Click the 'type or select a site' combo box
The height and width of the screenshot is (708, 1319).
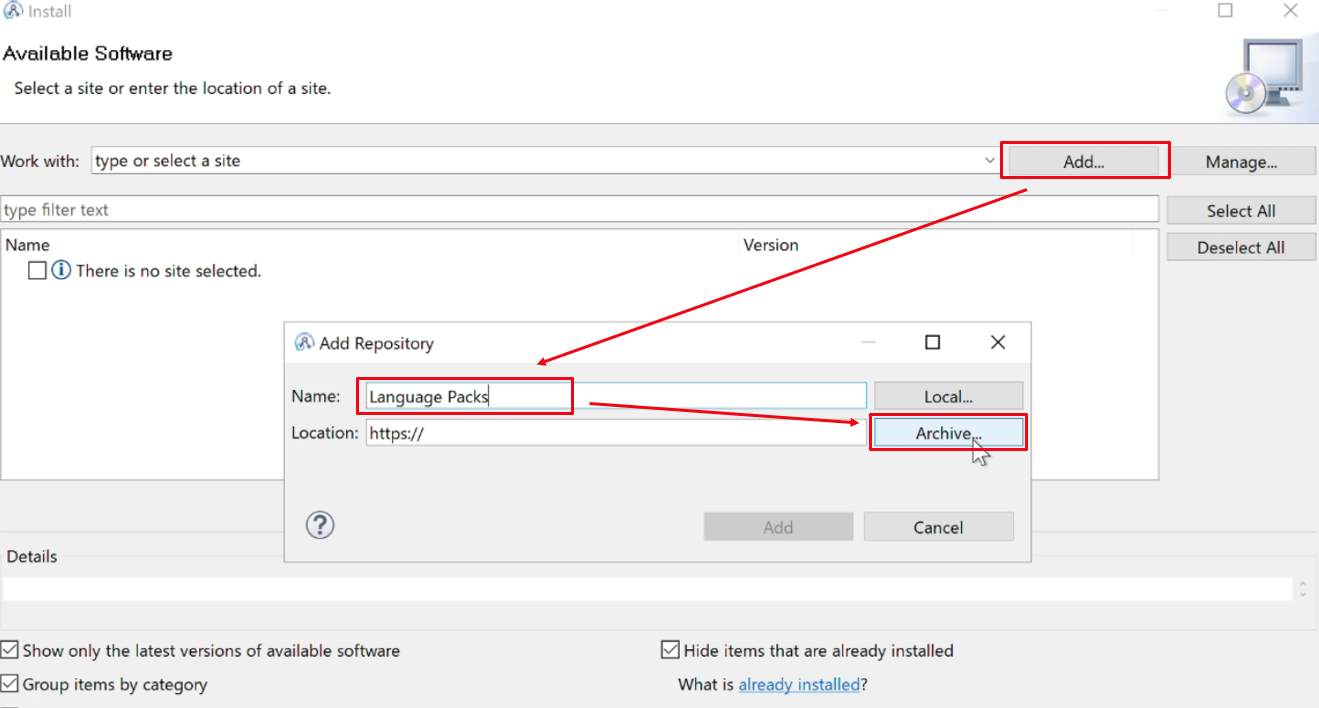pyautogui.click(x=545, y=160)
